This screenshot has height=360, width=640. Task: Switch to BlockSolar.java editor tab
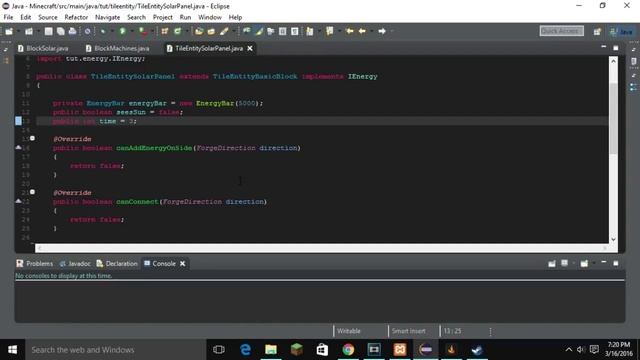[x=43, y=48]
